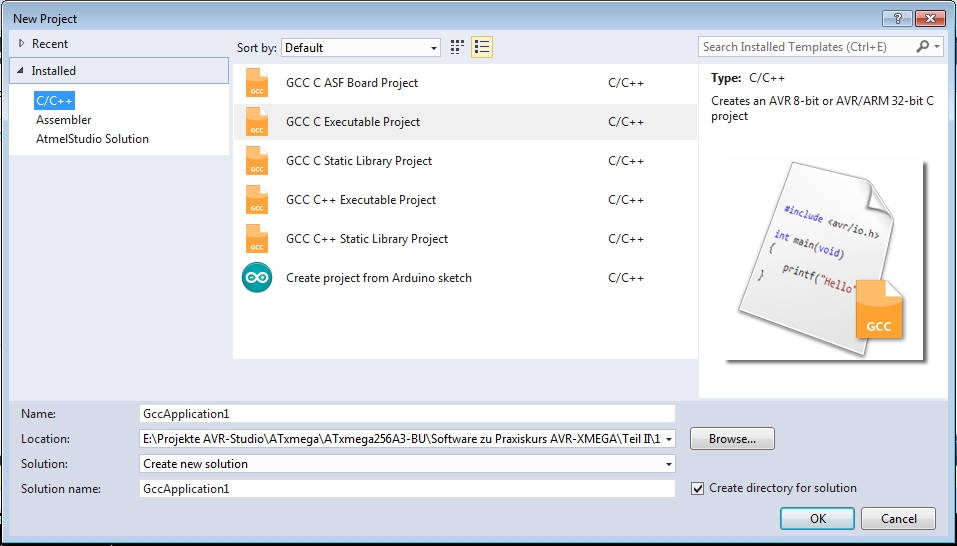957x546 pixels.
Task: Select GCC C++ Static Library Project template
Action: pyautogui.click(x=465, y=239)
